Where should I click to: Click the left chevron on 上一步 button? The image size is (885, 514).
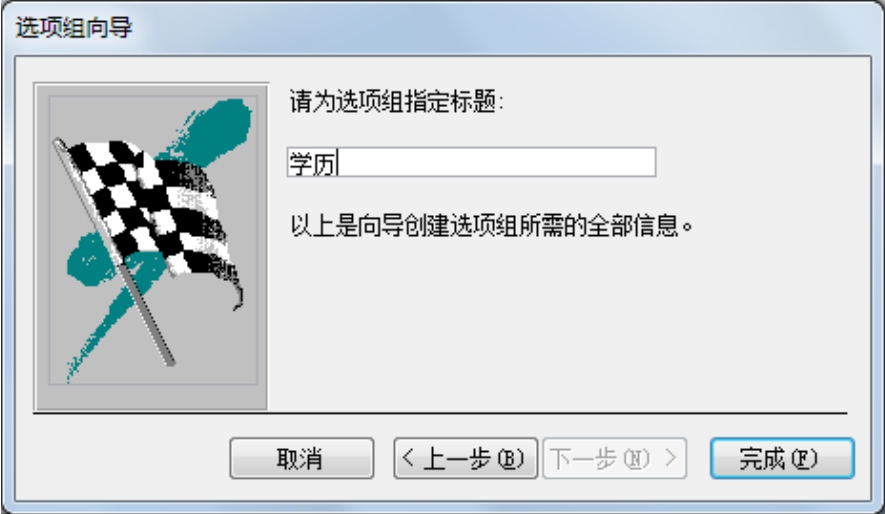408,458
